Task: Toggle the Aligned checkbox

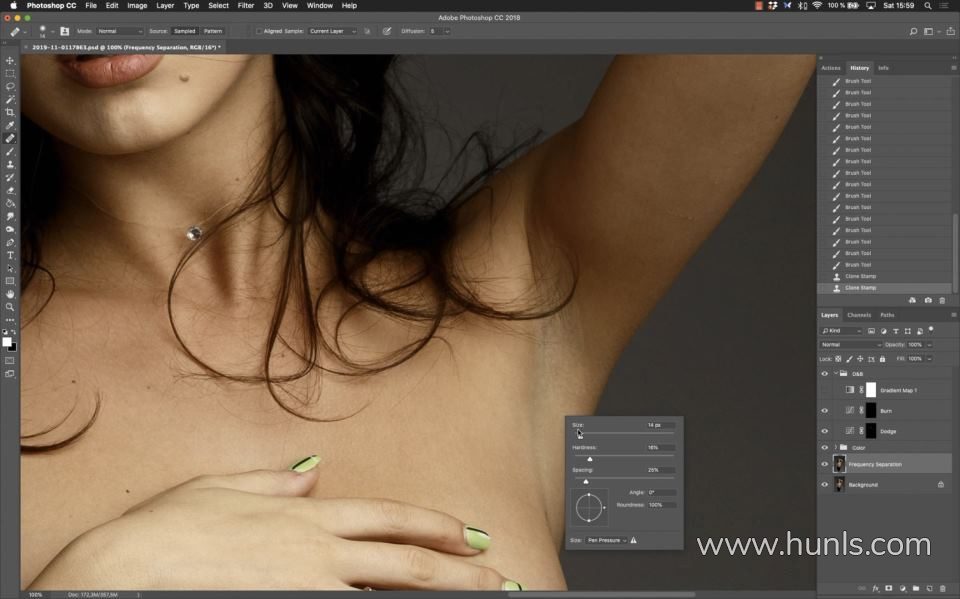Action: pyautogui.click(x=259, y=31)
